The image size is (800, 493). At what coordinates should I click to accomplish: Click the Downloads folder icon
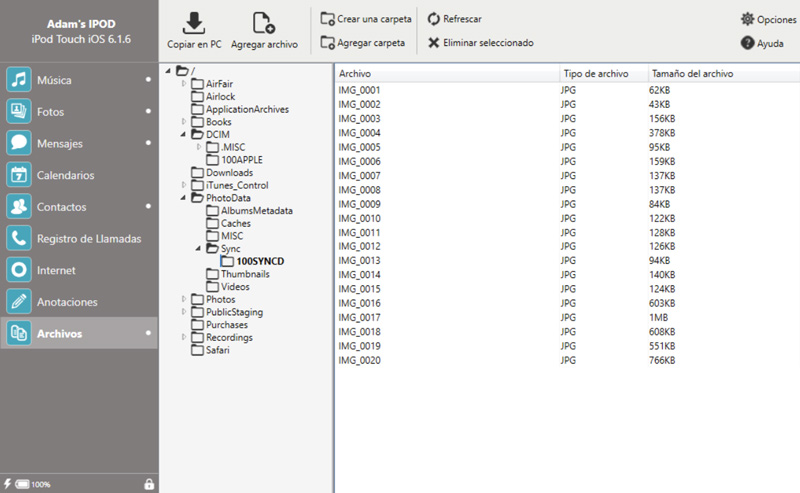[x=197, y=172]
